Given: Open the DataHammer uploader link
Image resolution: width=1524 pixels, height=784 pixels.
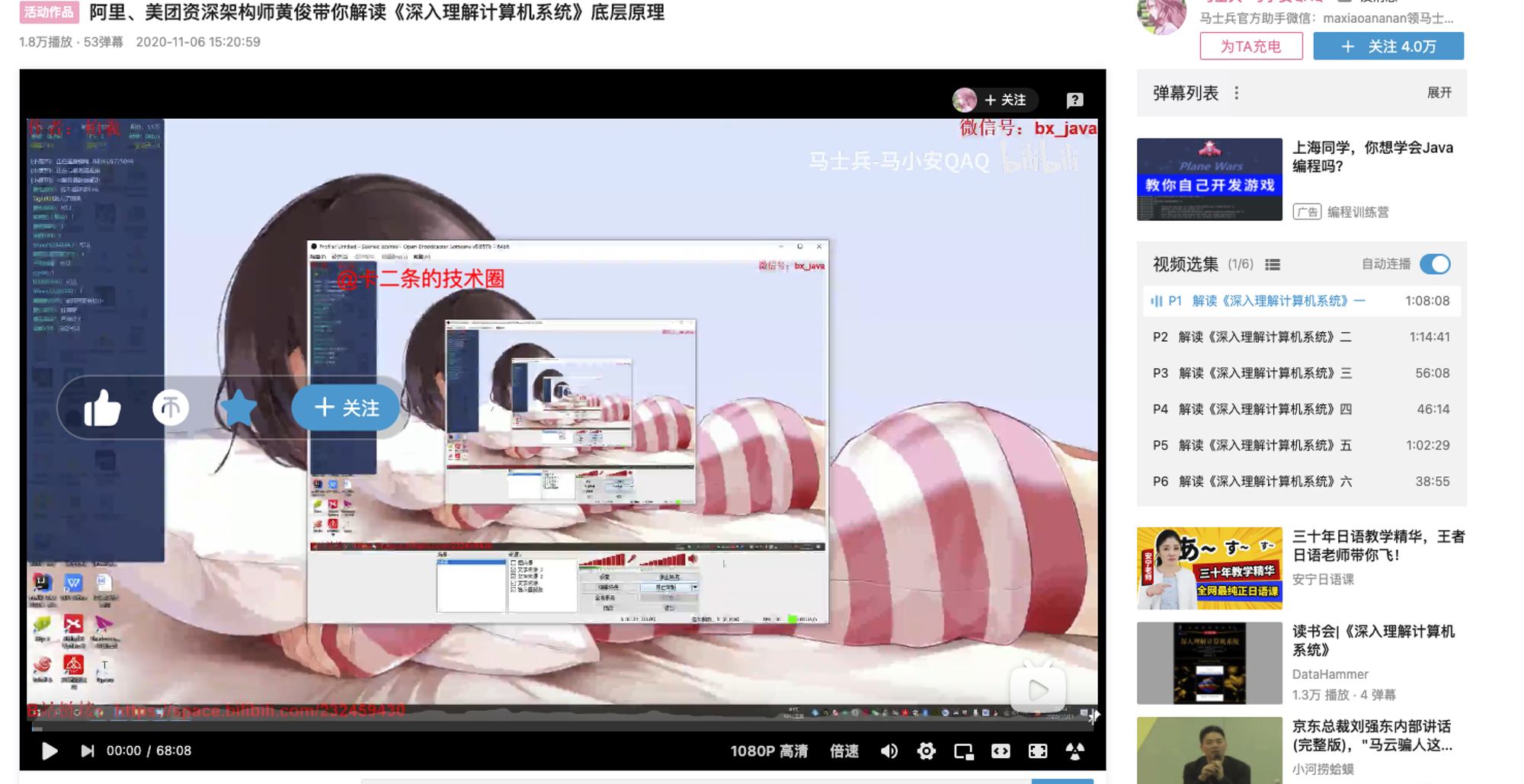Looking at the screenshot, I should click(1330, 674).
